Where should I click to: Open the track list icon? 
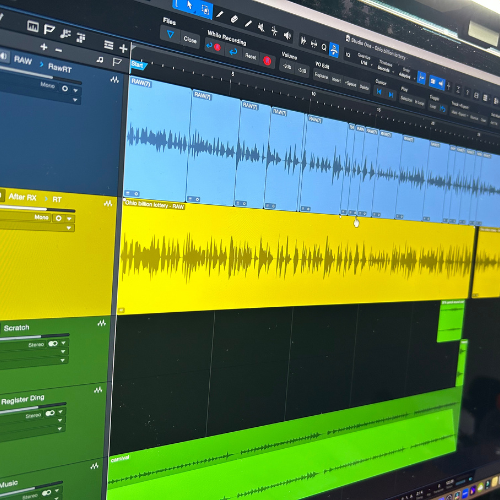108,45
